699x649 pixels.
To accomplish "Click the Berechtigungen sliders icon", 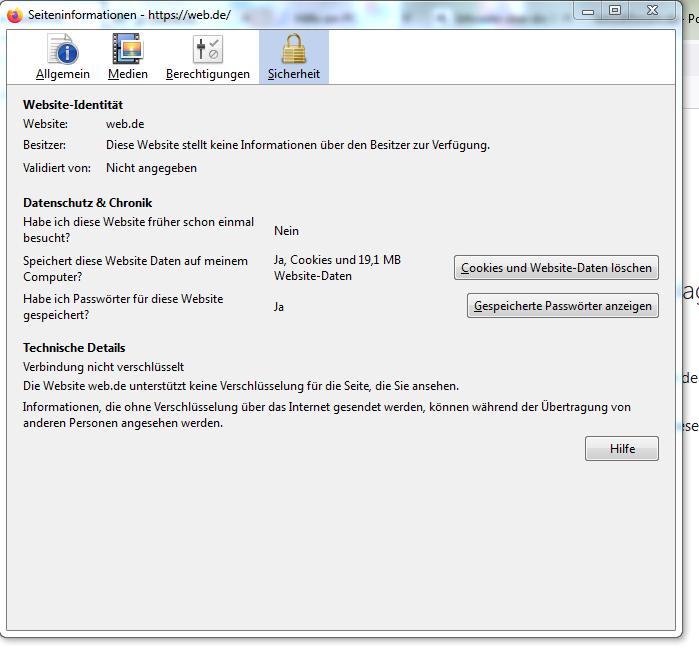I will point(208,49).
